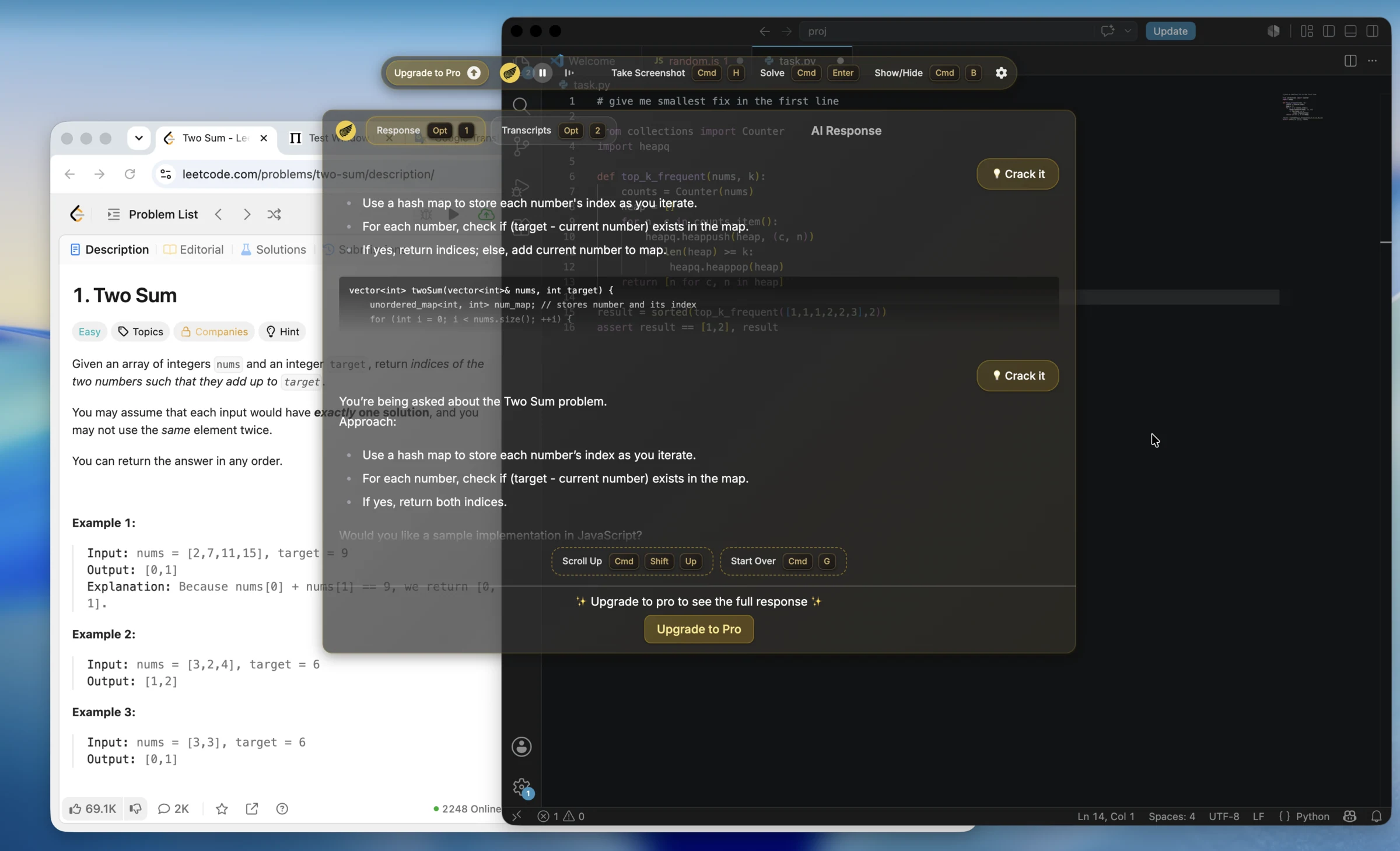Image resolution: width=1400 pixels, height=851 pixels.
Task: Click Ln 14, Col 1 in status bar
Action: click(1105, 816)
